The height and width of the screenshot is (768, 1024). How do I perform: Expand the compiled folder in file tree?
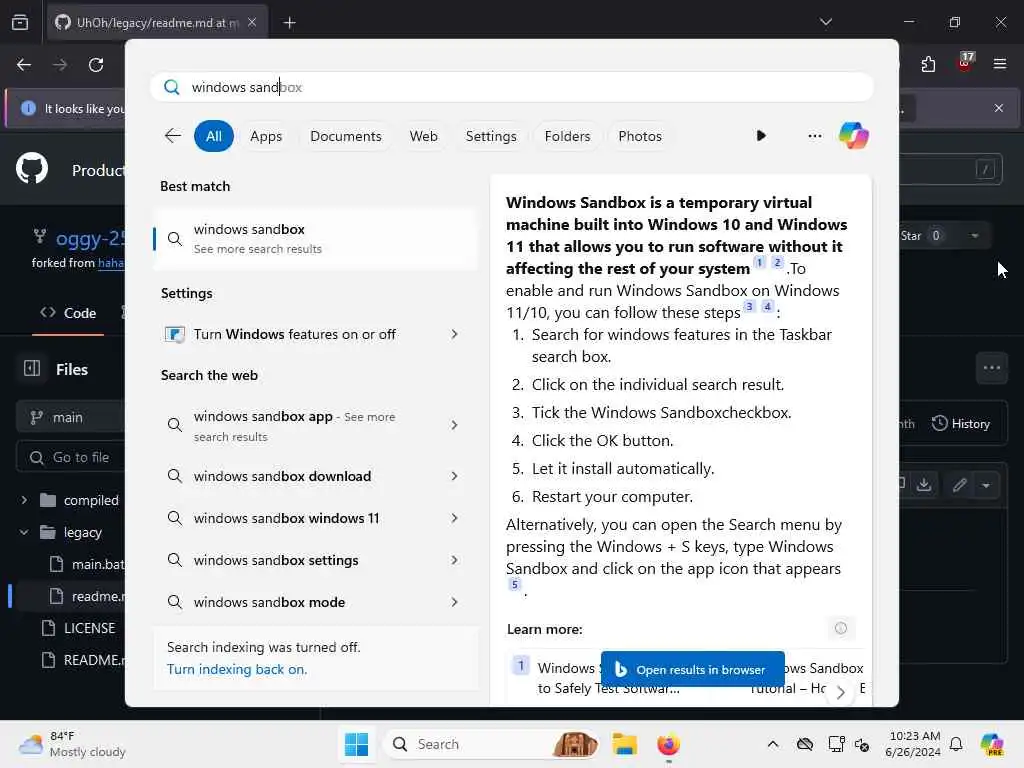point(24,500)
